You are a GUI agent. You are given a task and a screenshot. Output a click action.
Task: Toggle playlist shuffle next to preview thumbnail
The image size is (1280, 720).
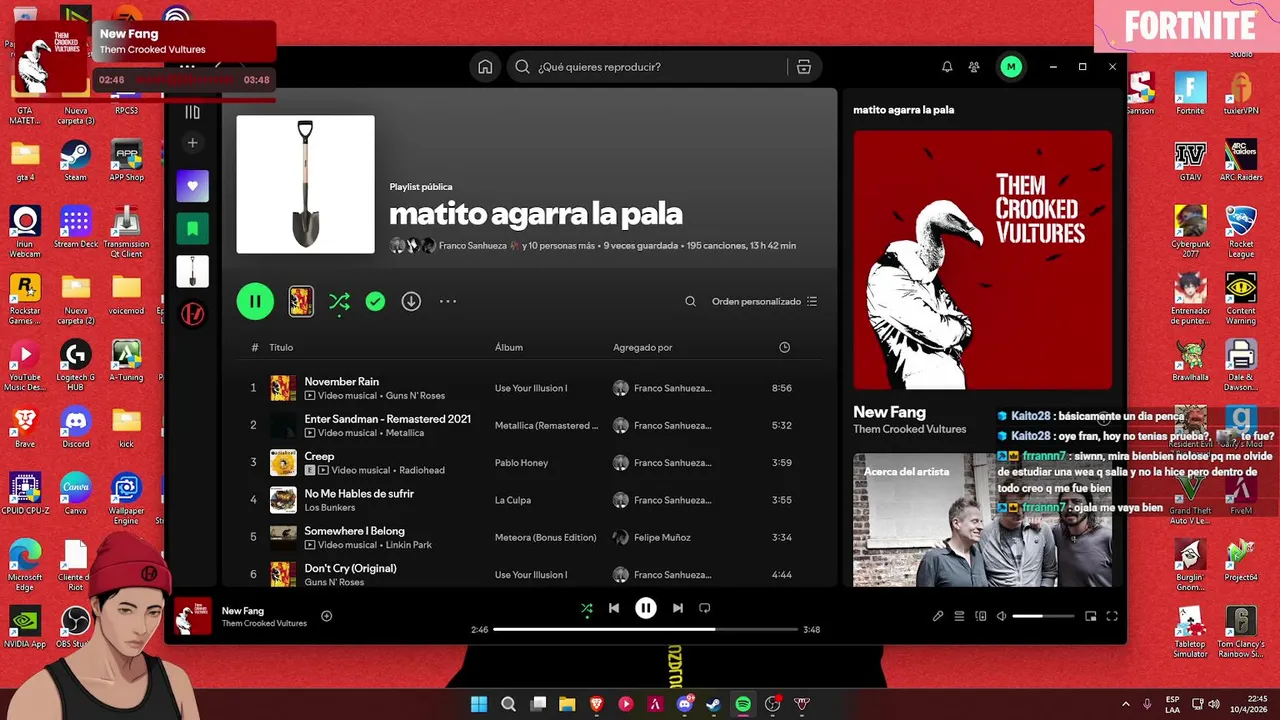[339, 301]
